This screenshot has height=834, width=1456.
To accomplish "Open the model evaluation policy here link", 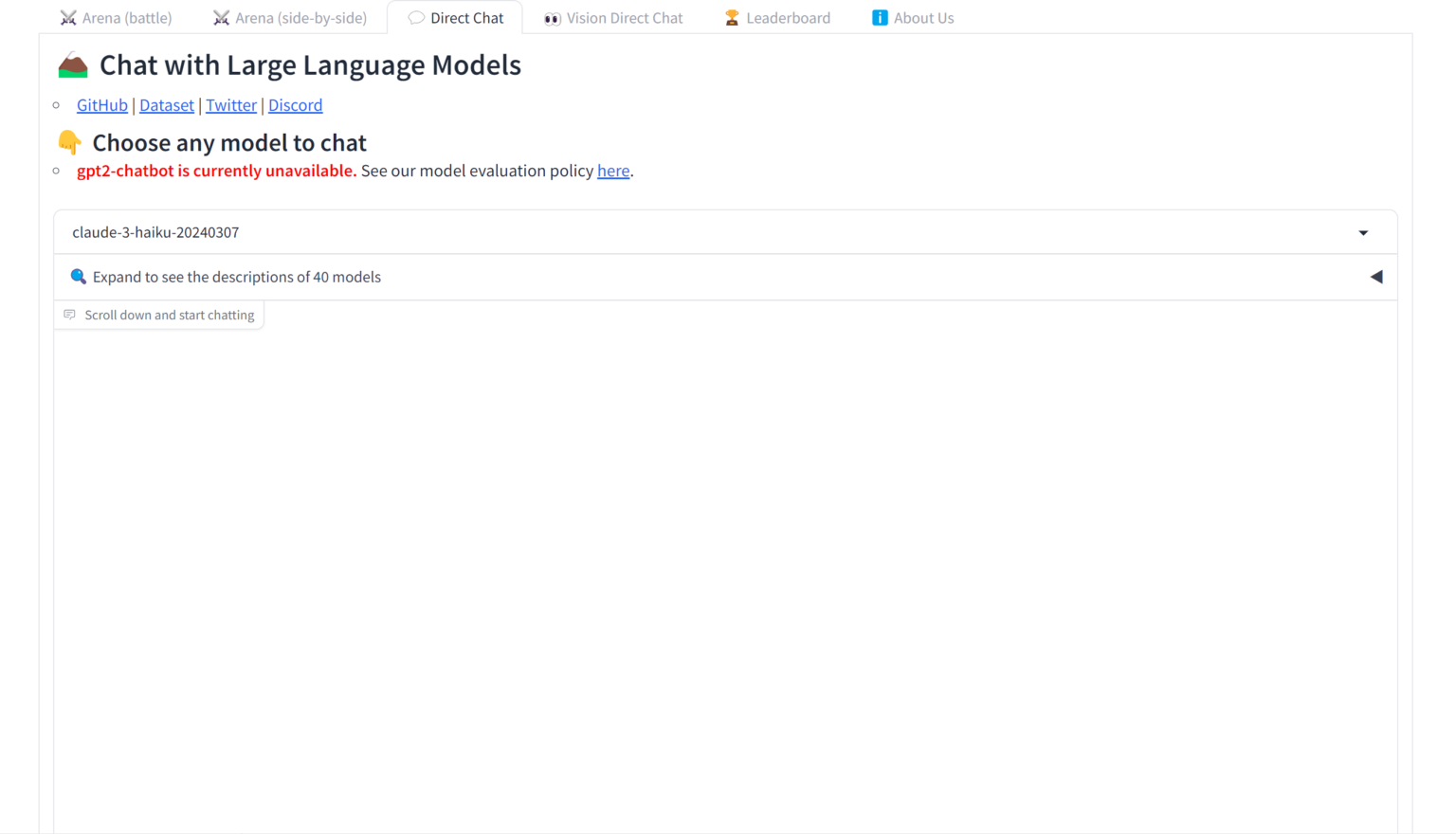I will click(x=613, y=171).
